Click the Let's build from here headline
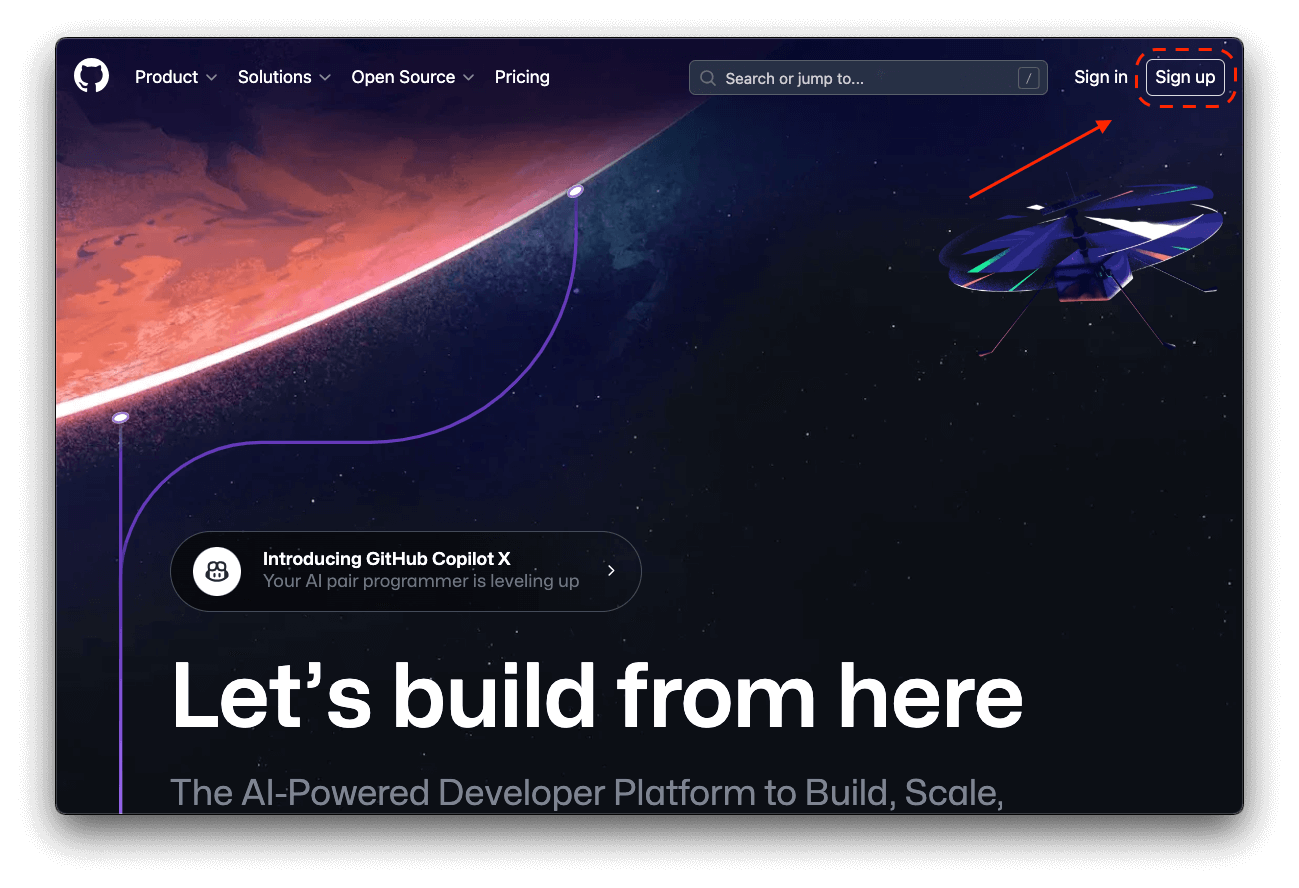 pyautogui.click(x=597, y=695)
